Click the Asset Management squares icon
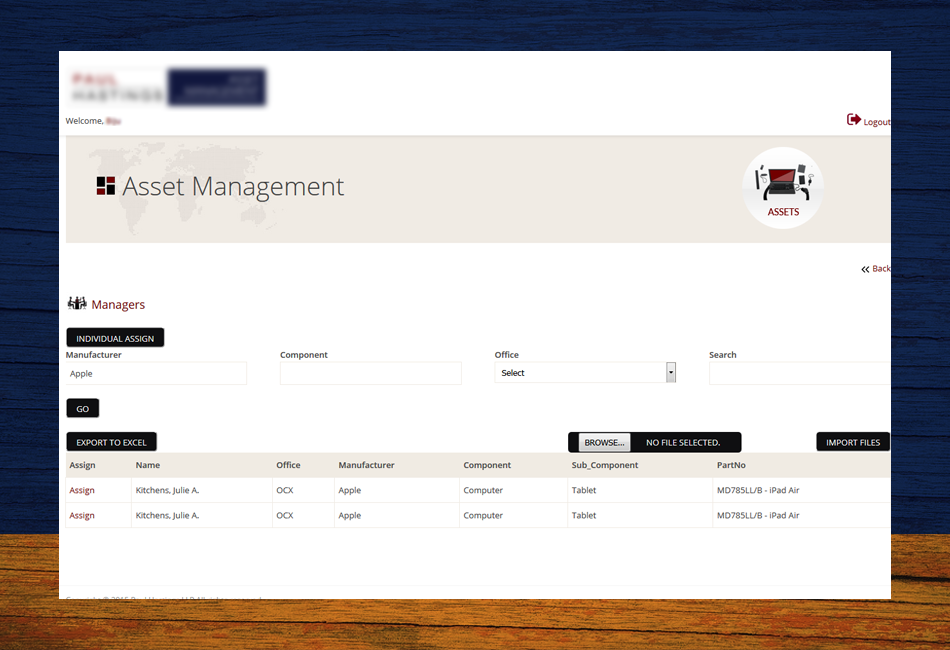950x650 pixels. (107, 186)
